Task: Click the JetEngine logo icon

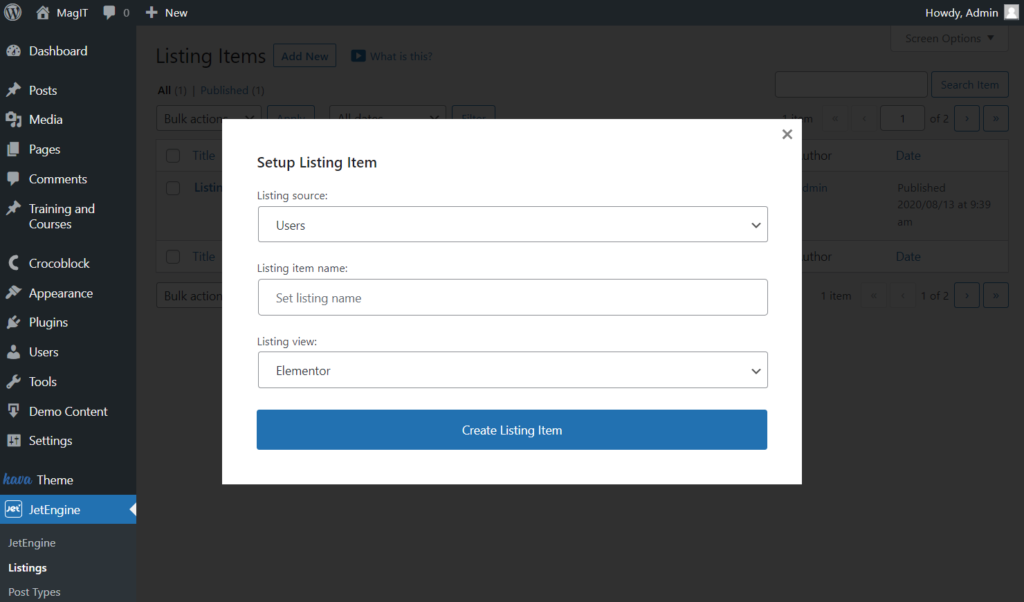Action: pyautogui.click(x=13, y=509)
